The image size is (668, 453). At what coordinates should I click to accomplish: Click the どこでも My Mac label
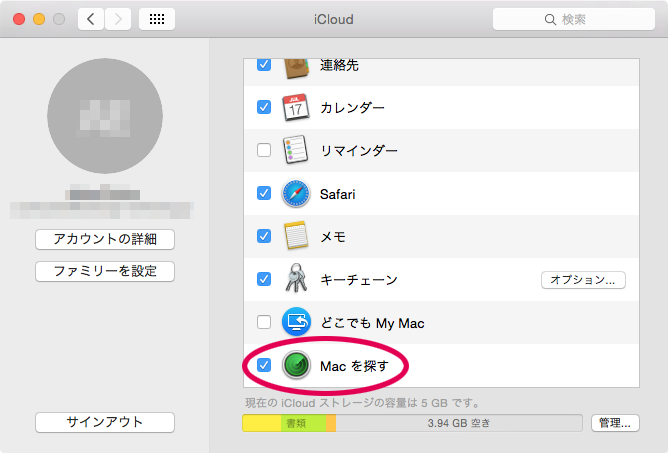(372, 323)
